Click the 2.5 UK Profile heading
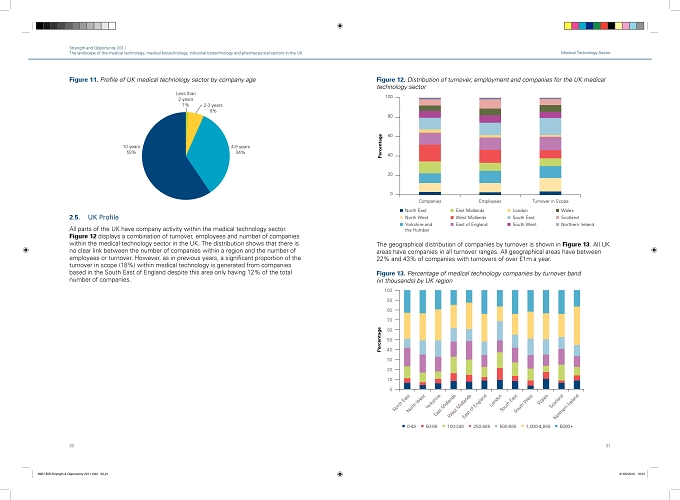 tap(94, 217)
